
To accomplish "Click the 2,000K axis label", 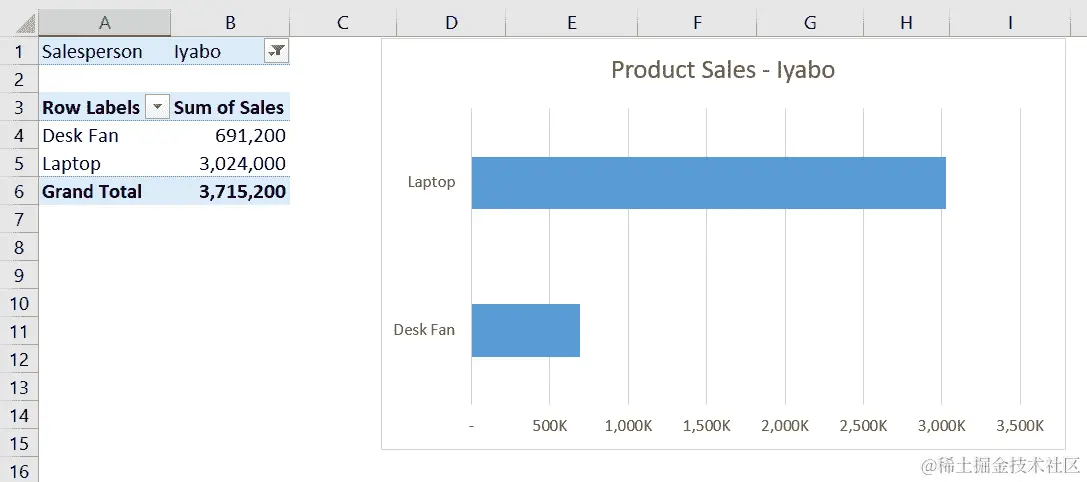I will (x=785, y=426).
